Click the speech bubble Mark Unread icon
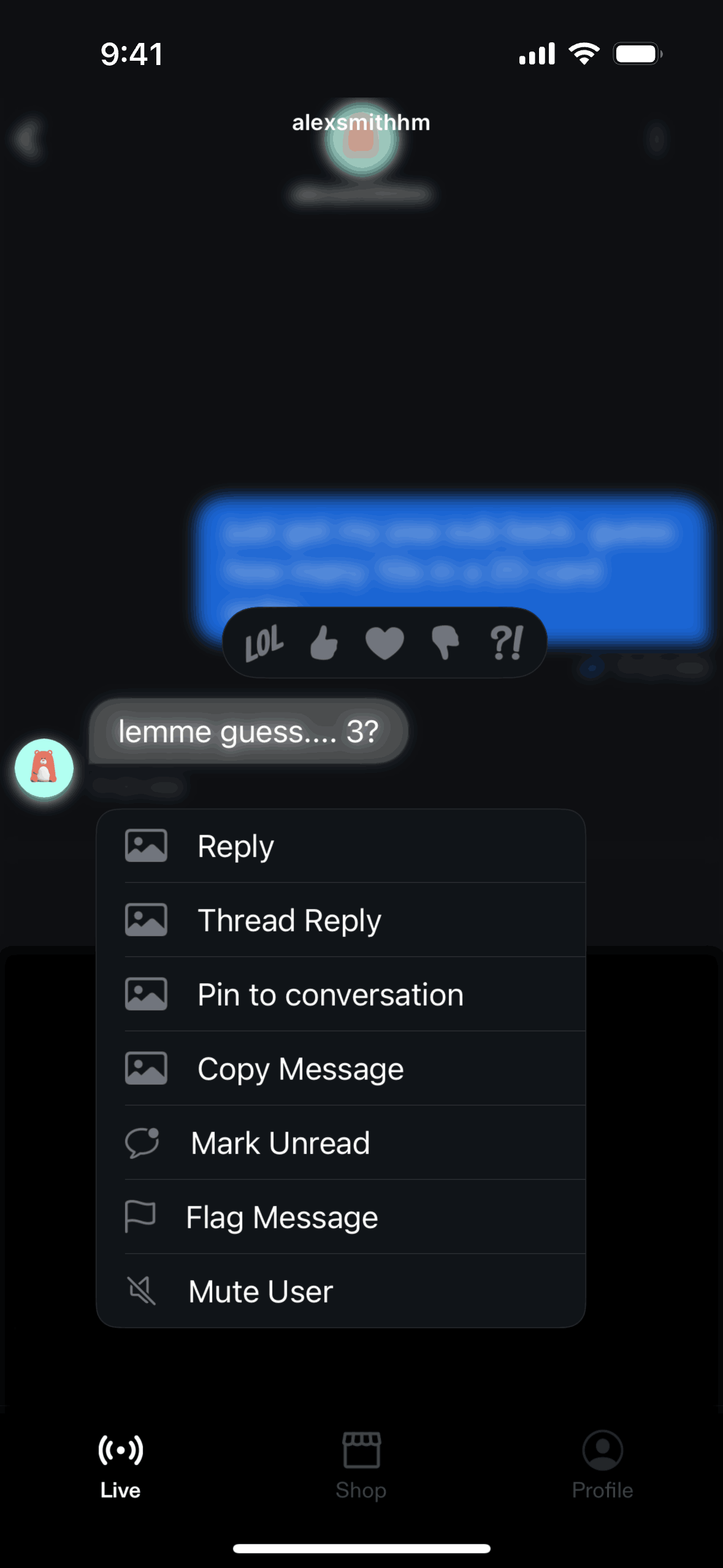This screenshot has width=723, height=1568. (142, 1143)
